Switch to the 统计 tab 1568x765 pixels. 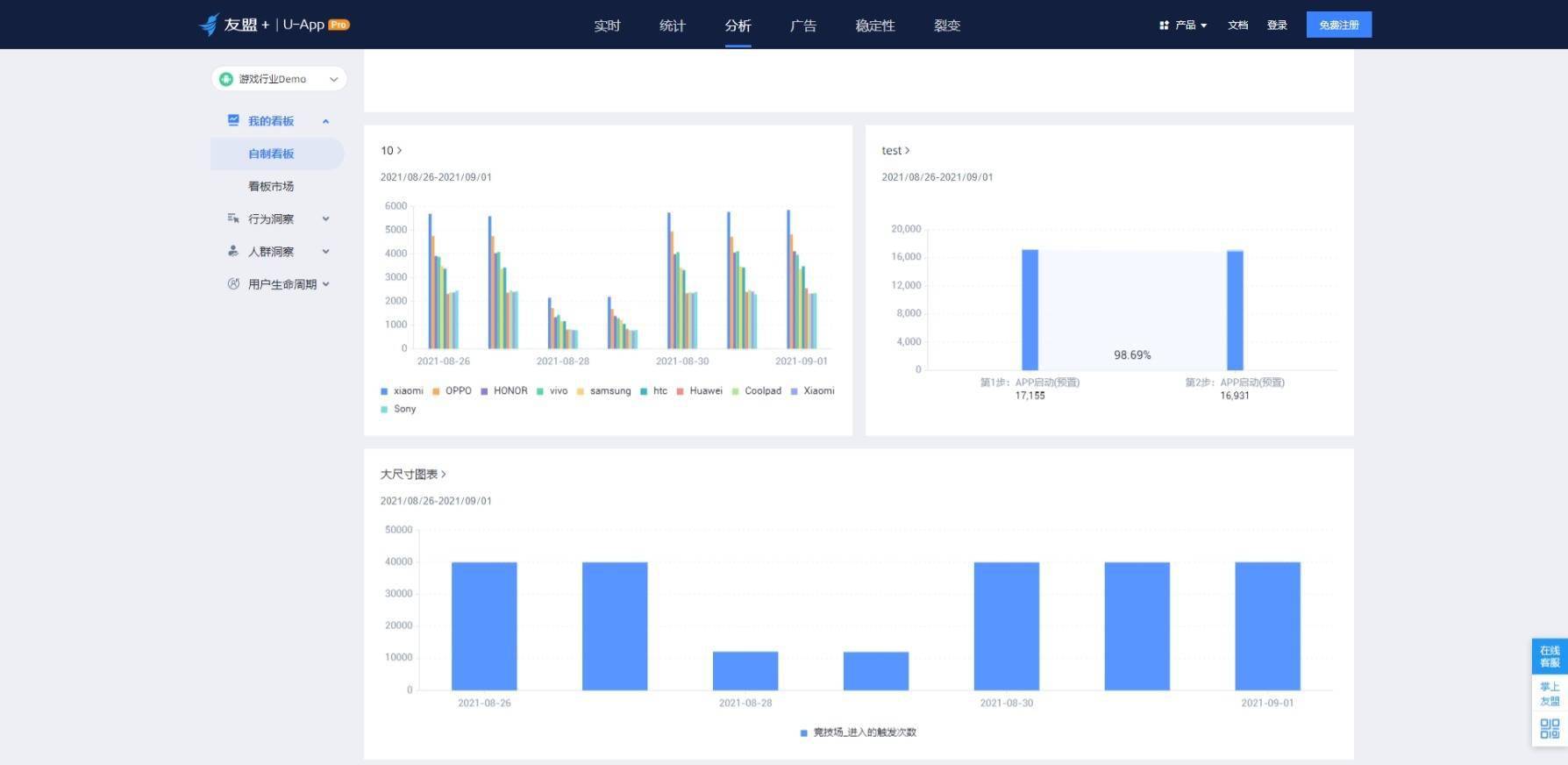[672, 25]
